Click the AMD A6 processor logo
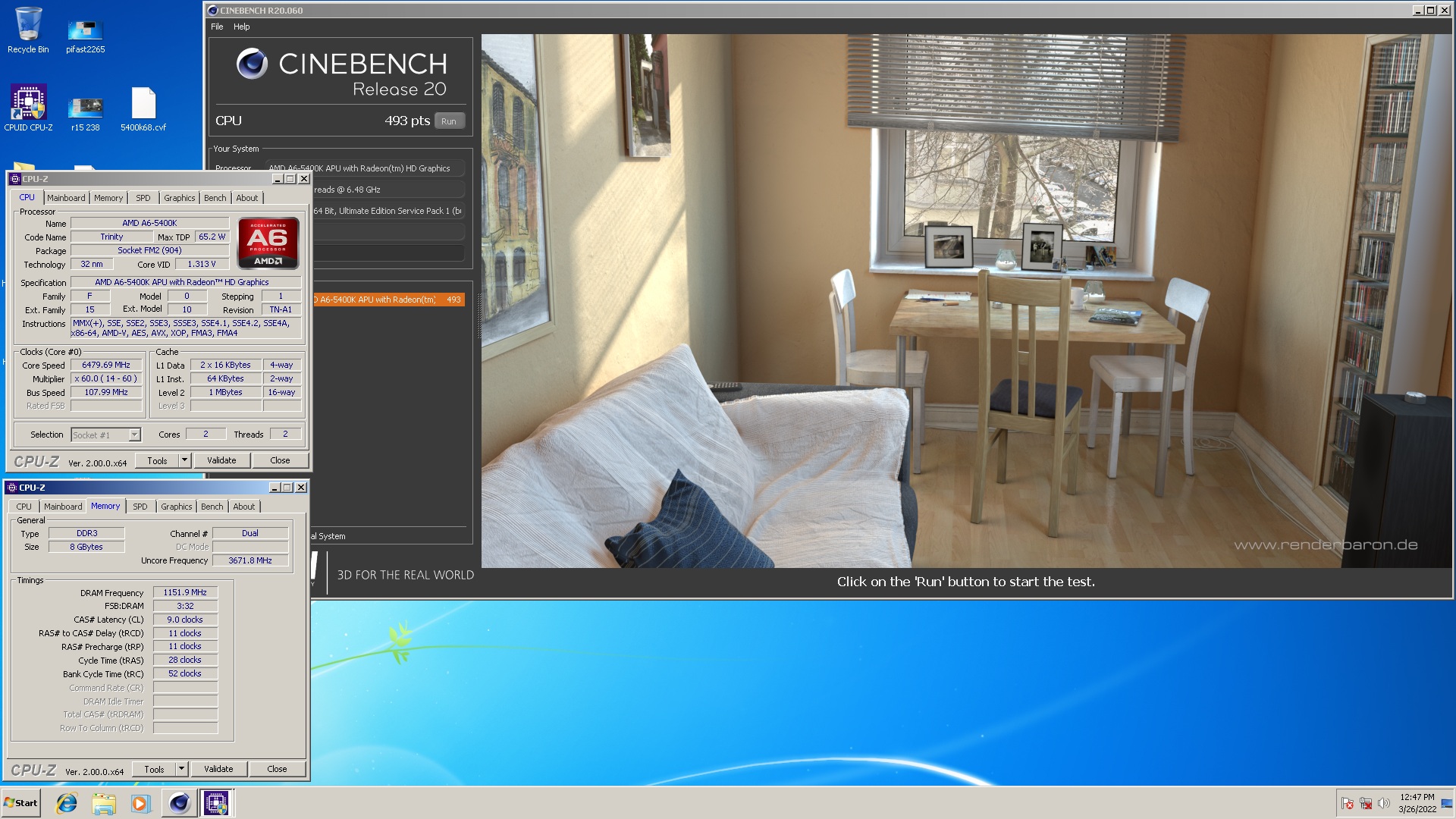 point(268,243)
